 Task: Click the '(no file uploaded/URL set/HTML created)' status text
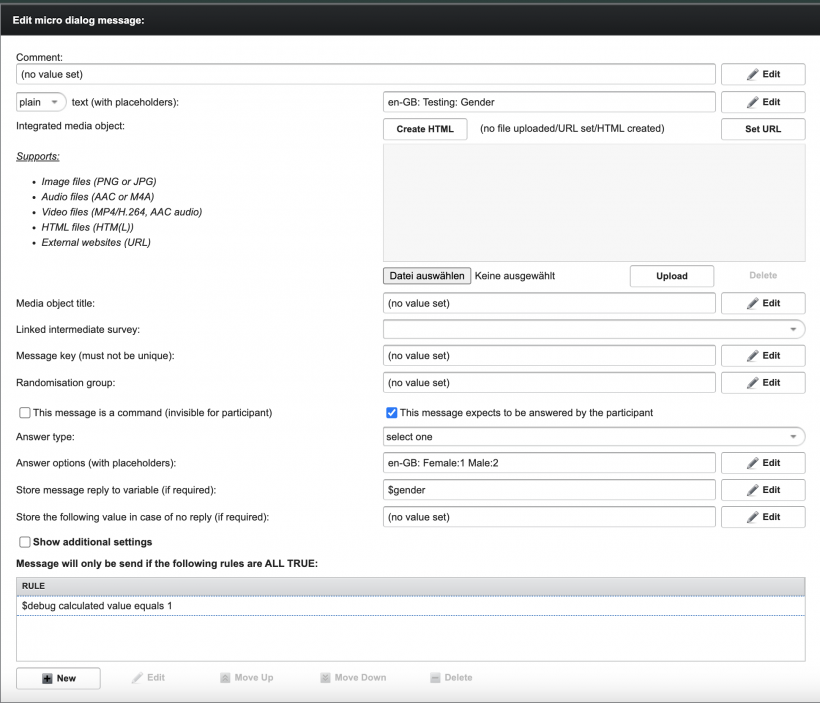(572, 129)
